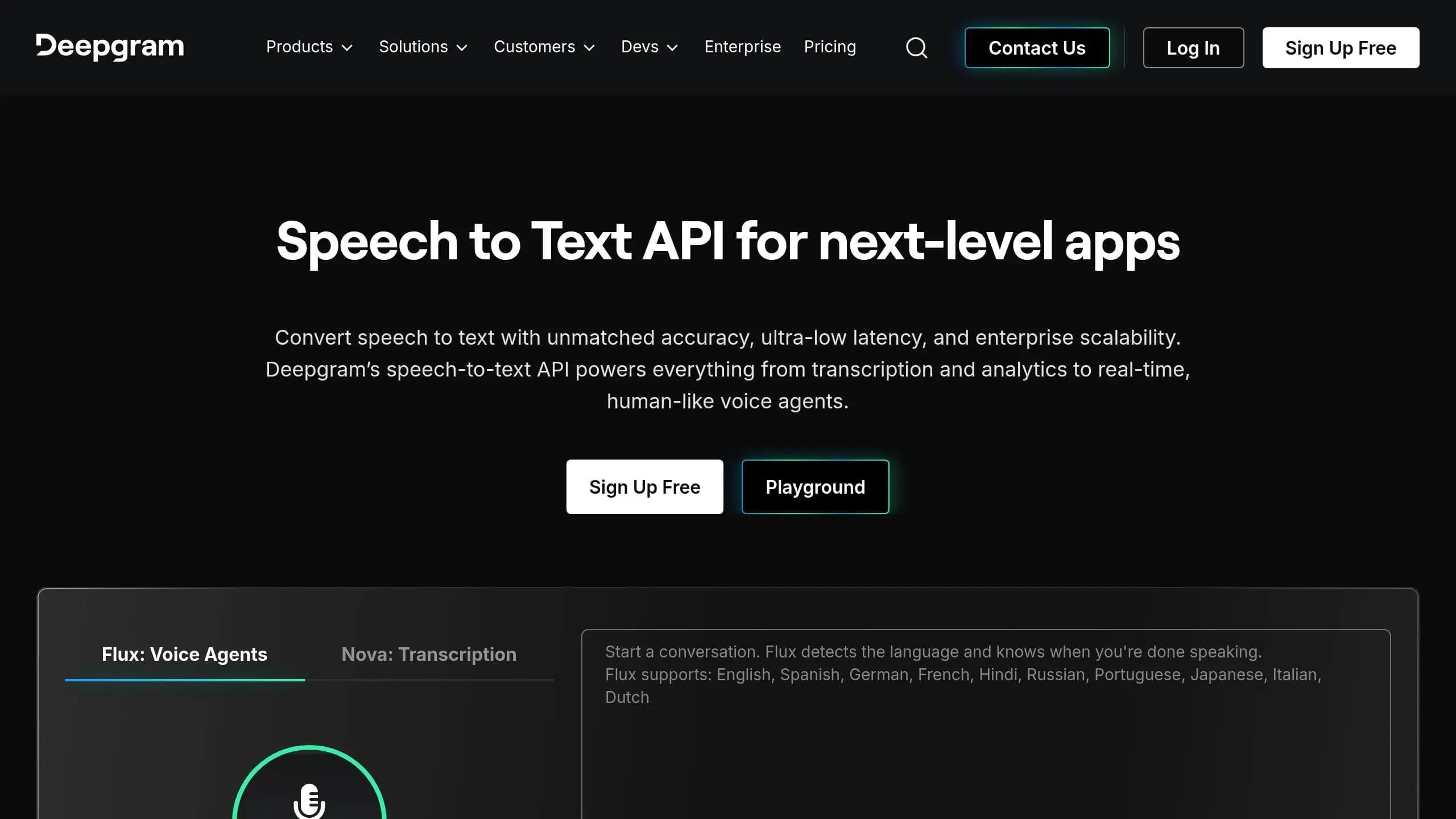Click the Deepgram logo
The height and width of the screenshot is (819, 1456).
point(110,47)
